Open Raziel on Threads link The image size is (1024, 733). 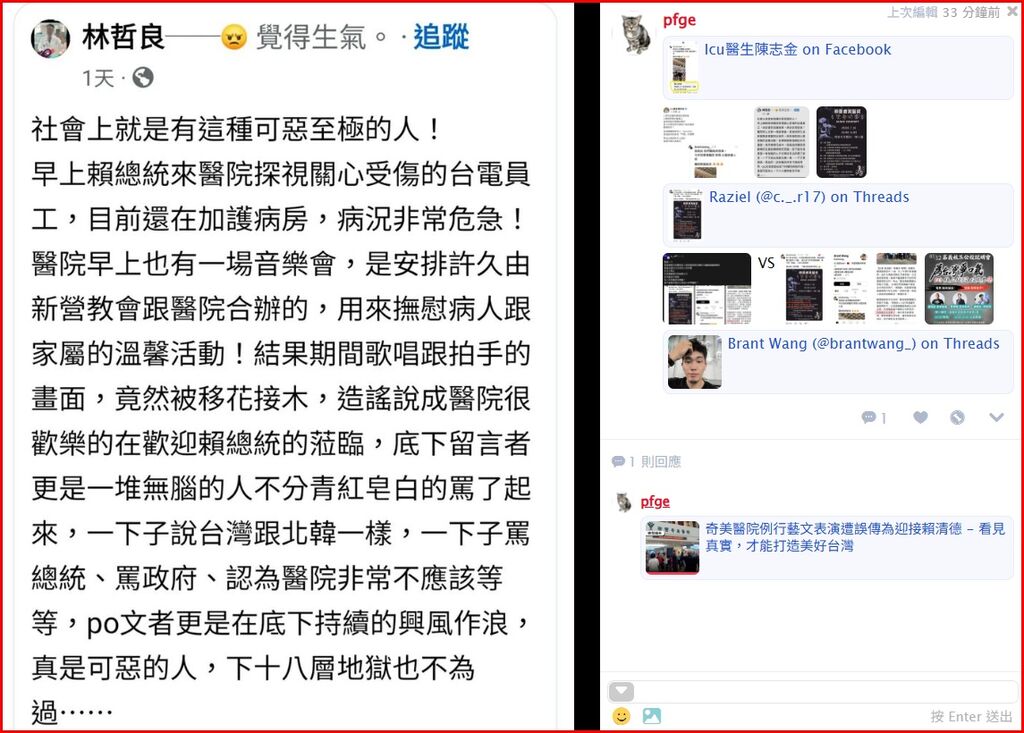[809, 197]
